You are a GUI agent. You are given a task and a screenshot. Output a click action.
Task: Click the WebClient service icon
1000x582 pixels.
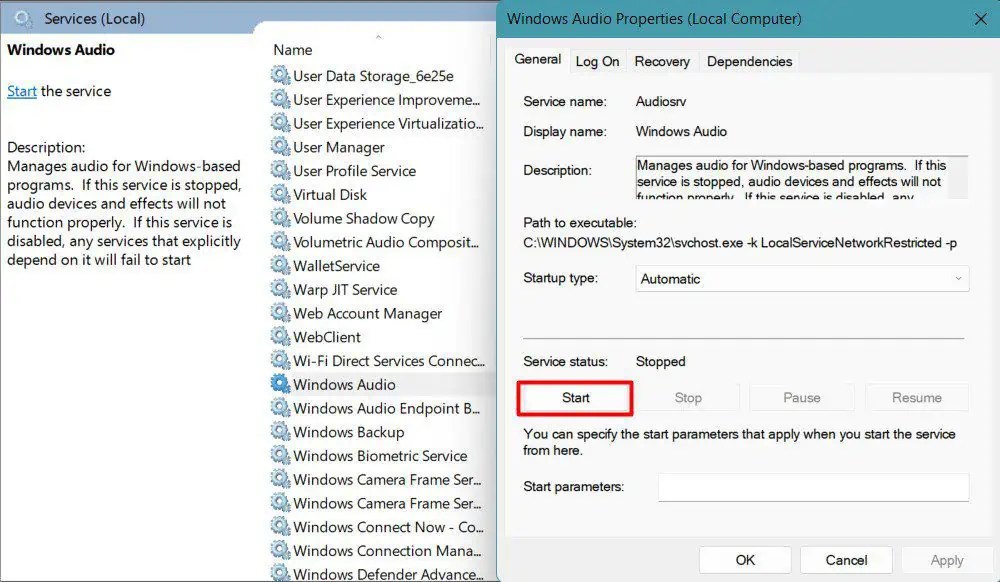click(x=276, y=337)
